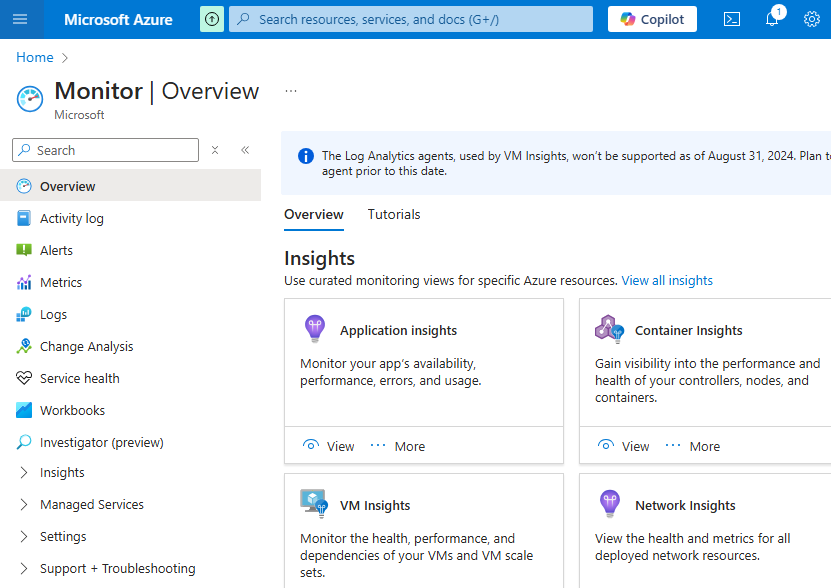
Task: Click the Network Insights bulb icon
Action: coord(609,504)
